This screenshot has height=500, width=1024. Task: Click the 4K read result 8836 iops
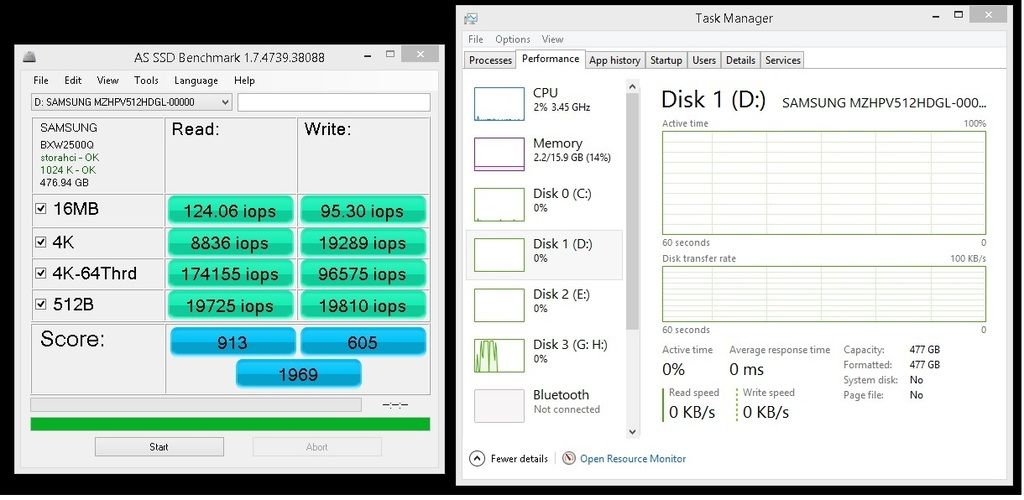tap(230, 243)
